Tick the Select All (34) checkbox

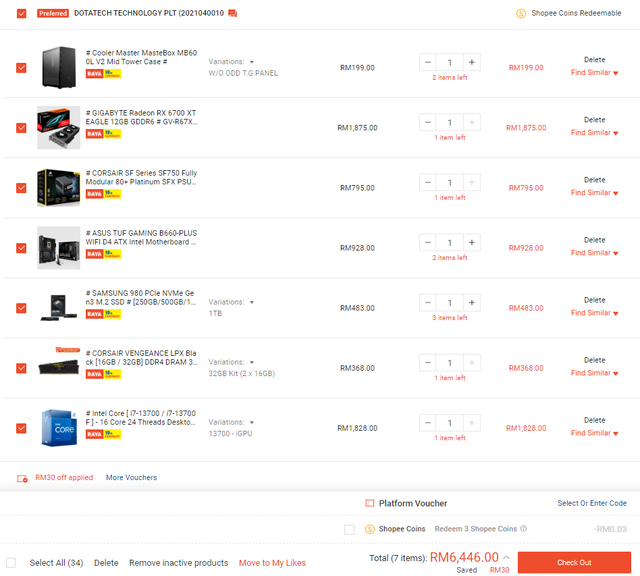11,563
